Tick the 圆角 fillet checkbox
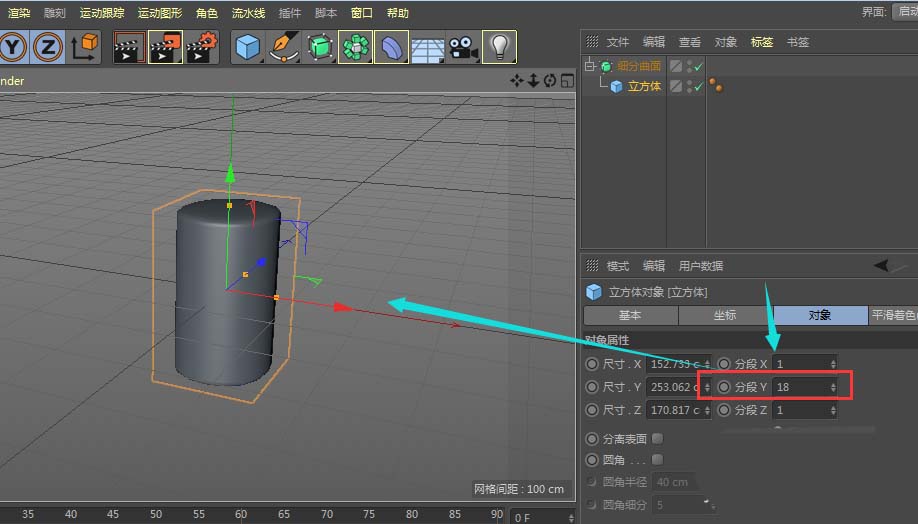The width and height of the screenshot is (918, 524). pyautogui.click(x=657, y=459)
